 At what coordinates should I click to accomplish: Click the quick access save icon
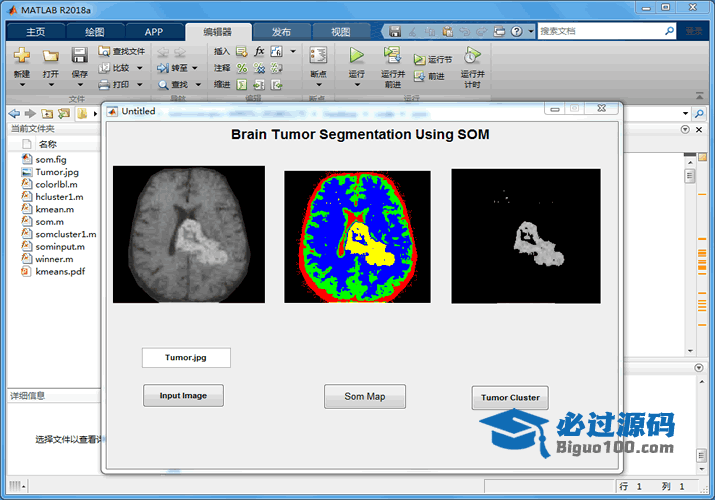[395, 31]
